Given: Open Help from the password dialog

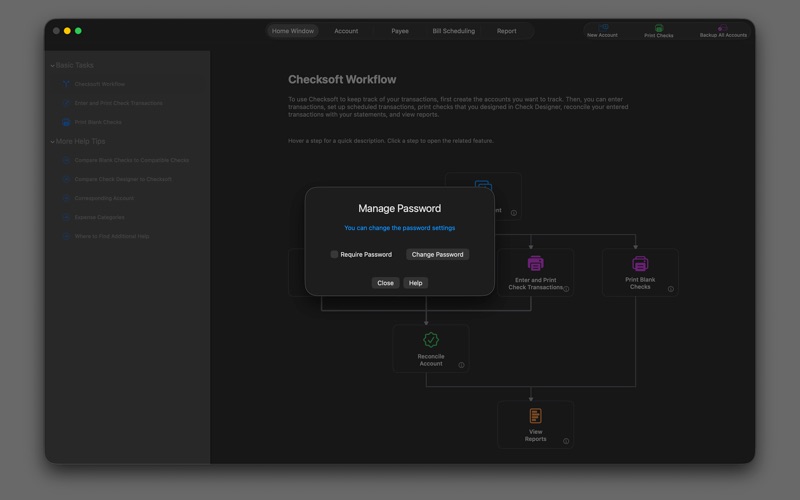Looking at the screenshot, I should [x=415, y=283].
